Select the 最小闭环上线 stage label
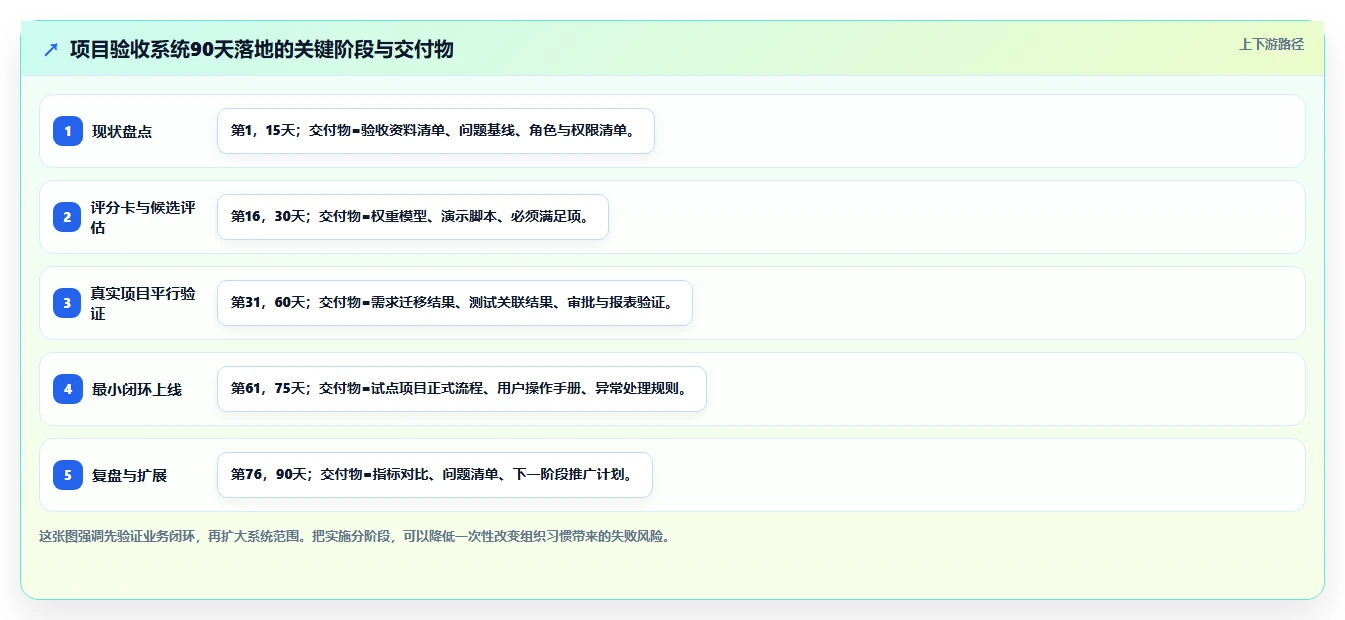 coord(137,389)
